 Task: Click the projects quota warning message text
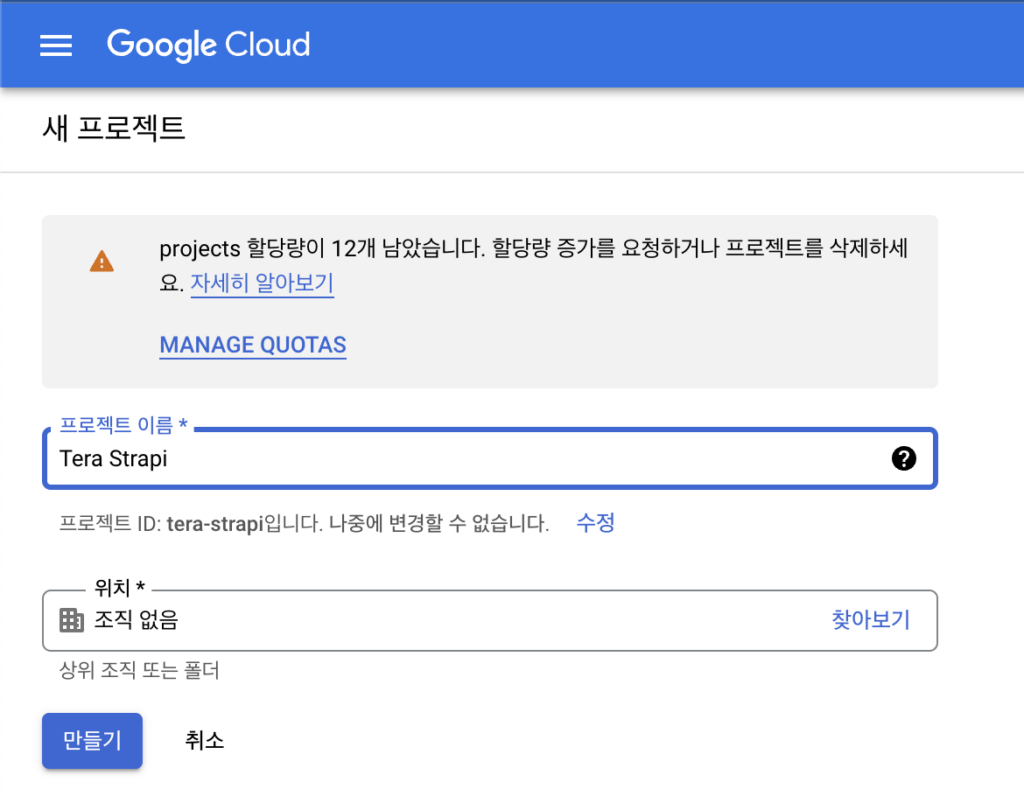[532, 250]
